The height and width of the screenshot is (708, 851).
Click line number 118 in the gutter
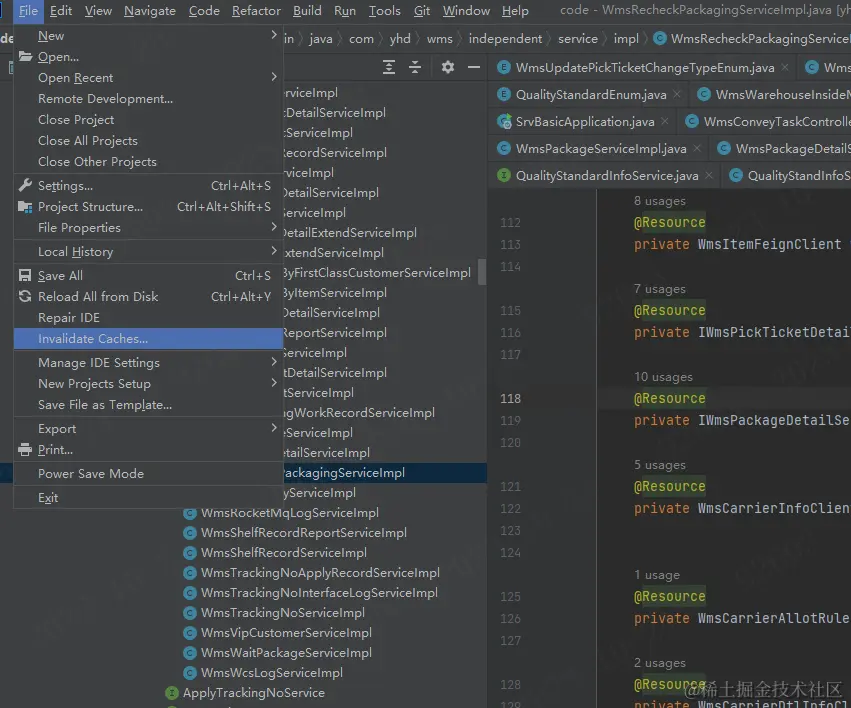[x=510, y=398]
